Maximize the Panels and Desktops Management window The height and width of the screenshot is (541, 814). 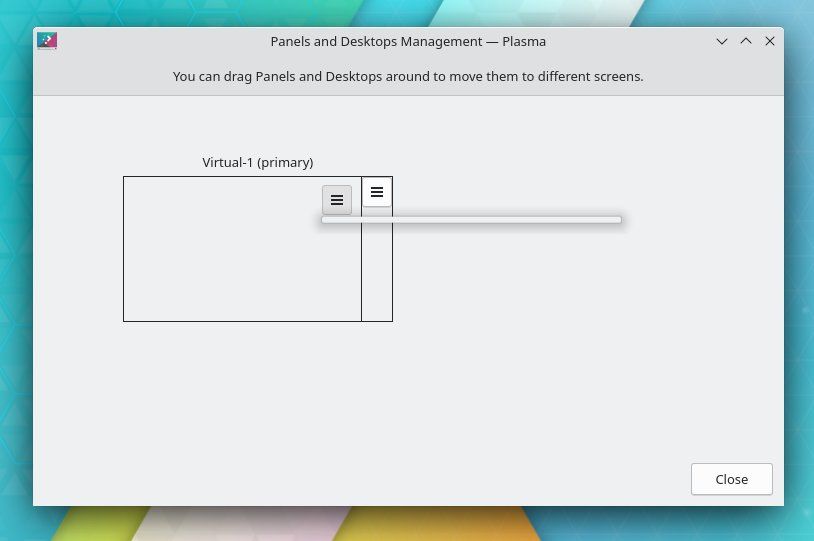click(x=746, y=42)
